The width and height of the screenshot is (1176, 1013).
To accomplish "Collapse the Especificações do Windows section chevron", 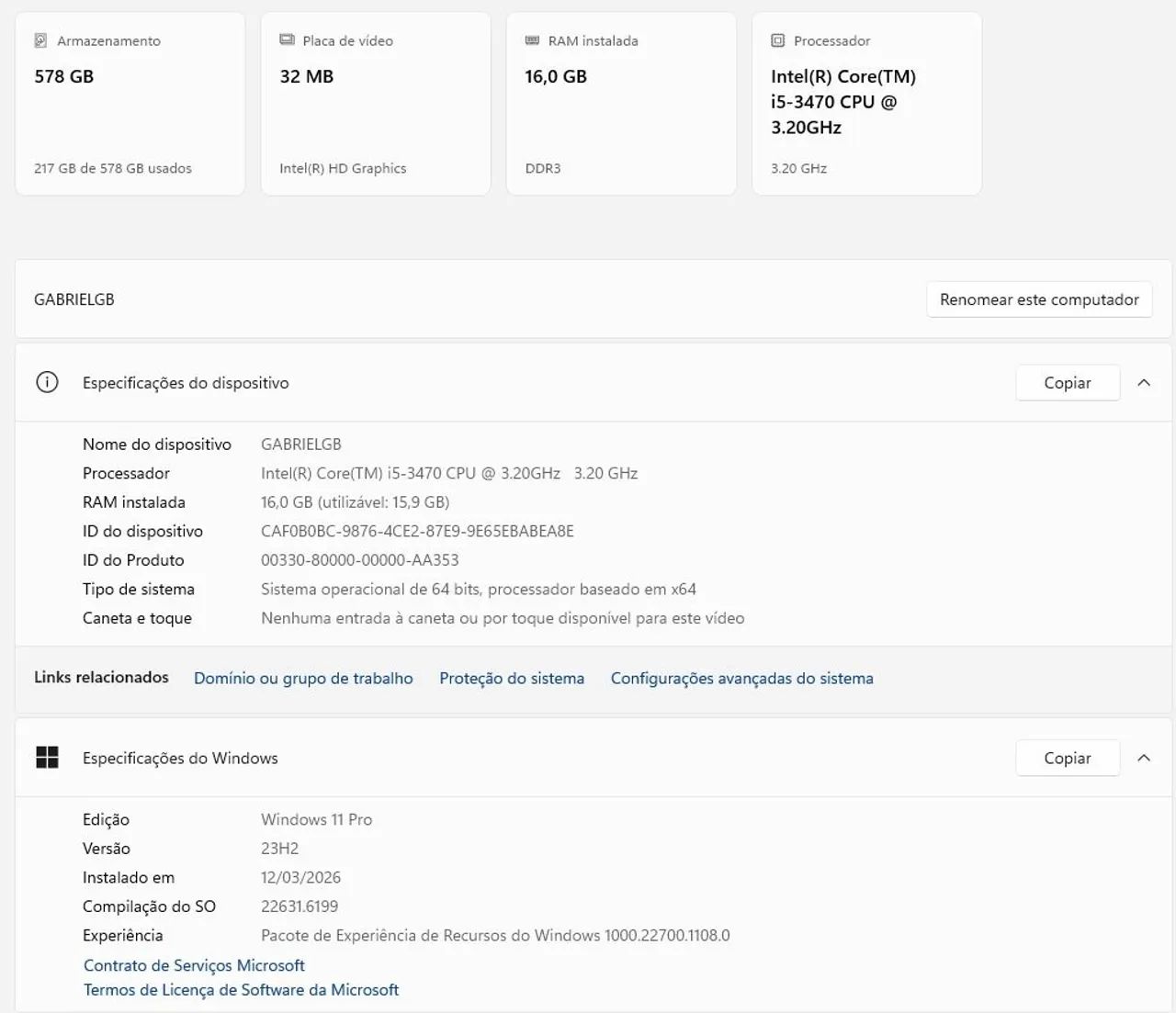I will pos(1144,758).
